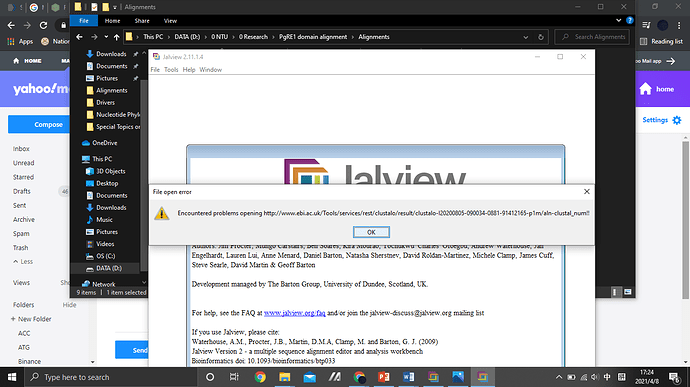Select Share tab in Explorer ribbon

[142, 21]
